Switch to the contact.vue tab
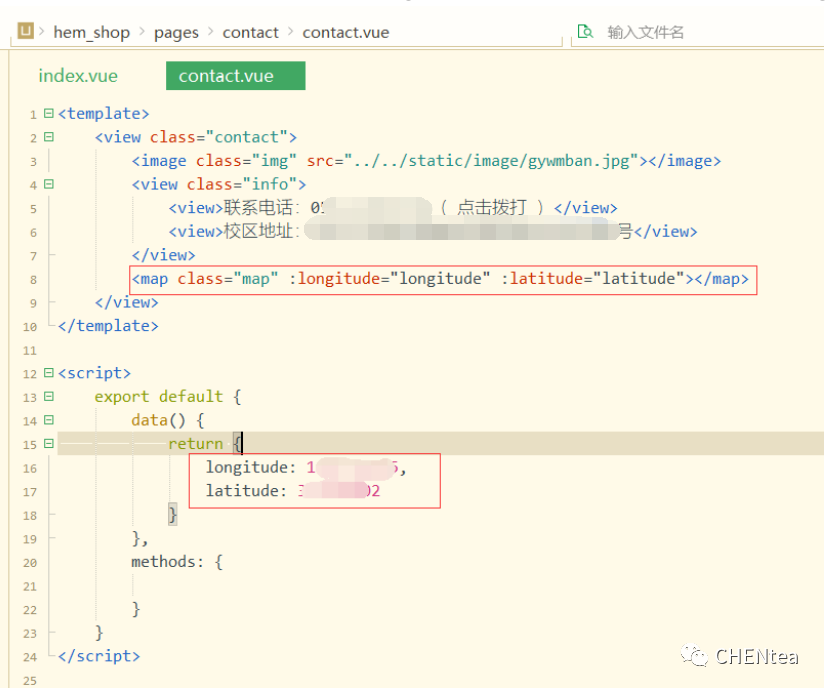The image size is (825, 690). 236,76
